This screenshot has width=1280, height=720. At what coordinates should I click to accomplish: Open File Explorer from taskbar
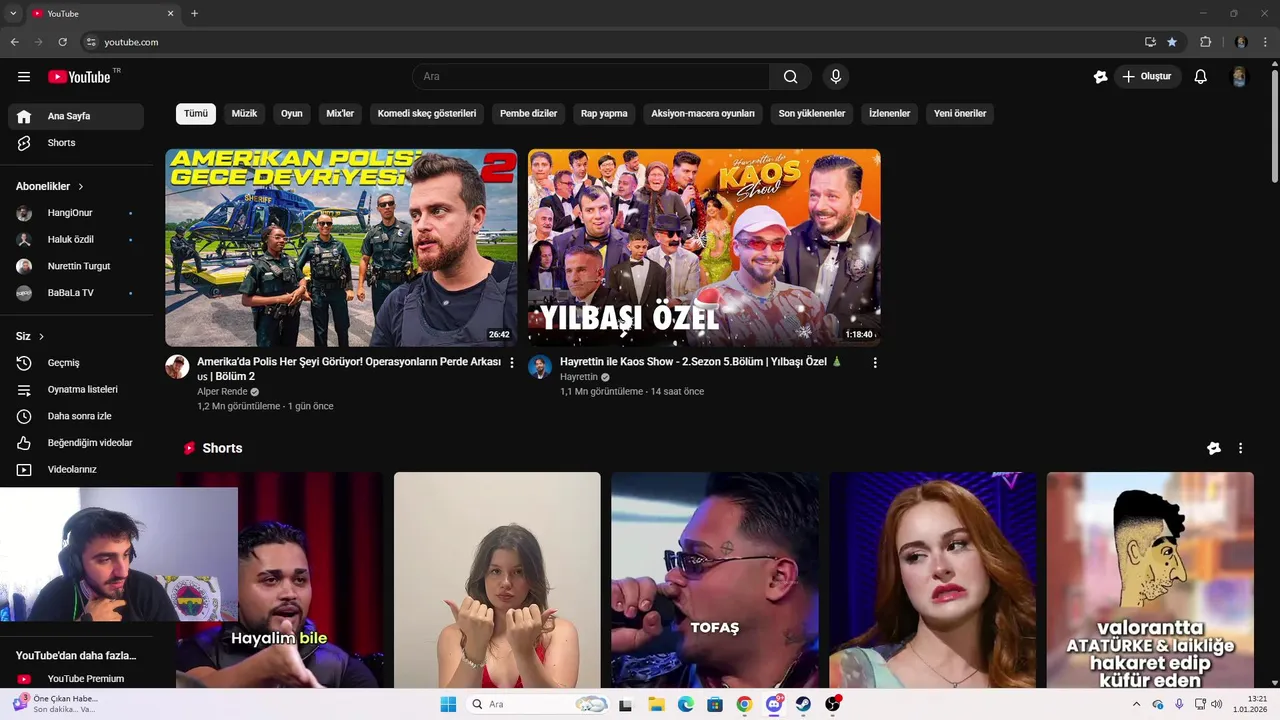[x=656, y=705]
